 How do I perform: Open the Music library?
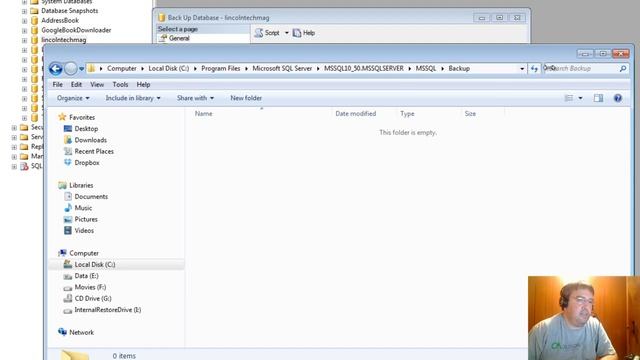(83, 208)
